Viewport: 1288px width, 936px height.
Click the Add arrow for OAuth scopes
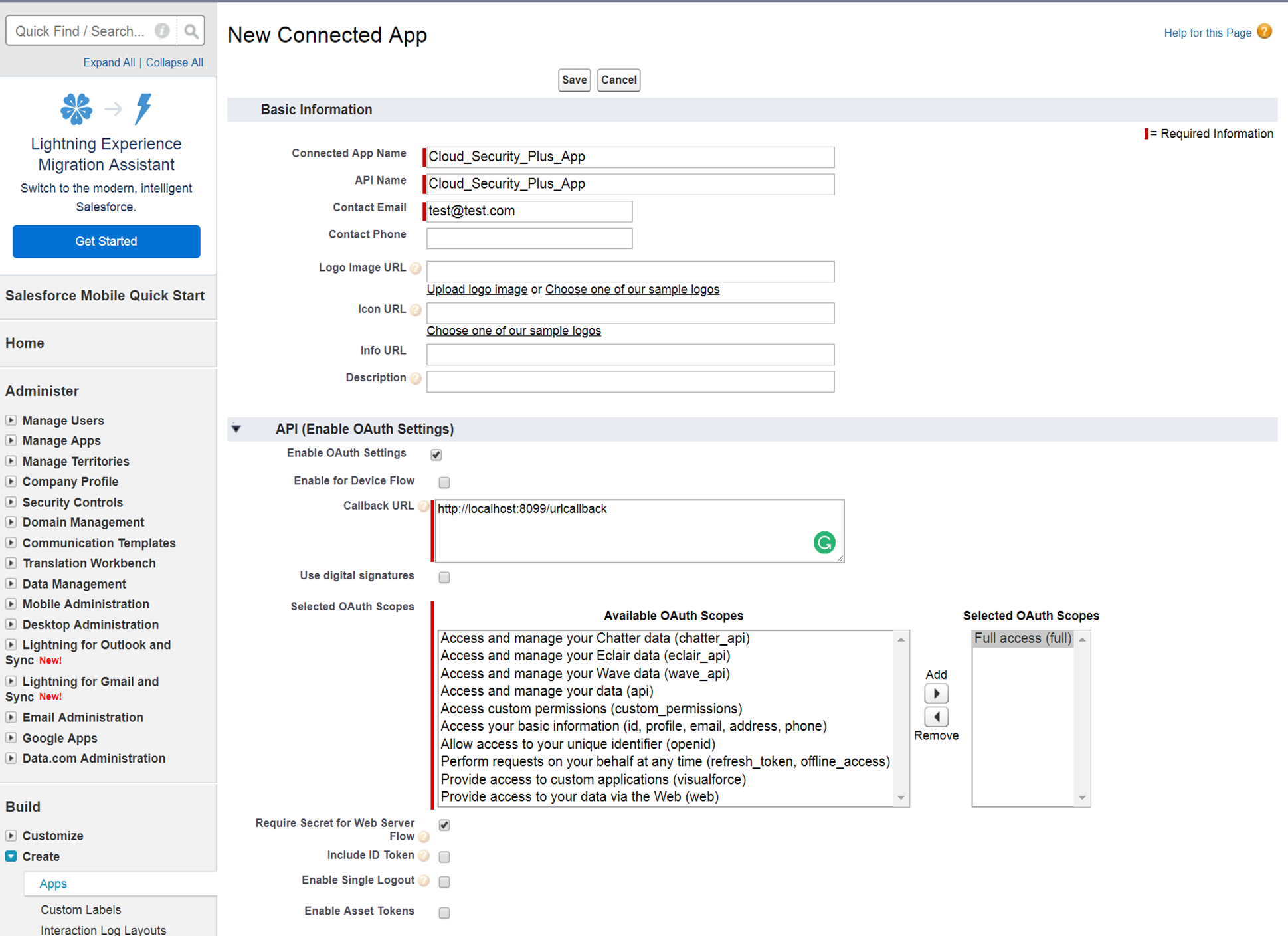(x=936, y=693)
